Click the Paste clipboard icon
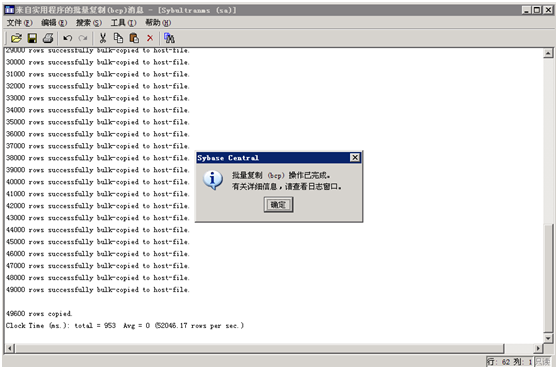The image size is (558, 369). (134, 38)
